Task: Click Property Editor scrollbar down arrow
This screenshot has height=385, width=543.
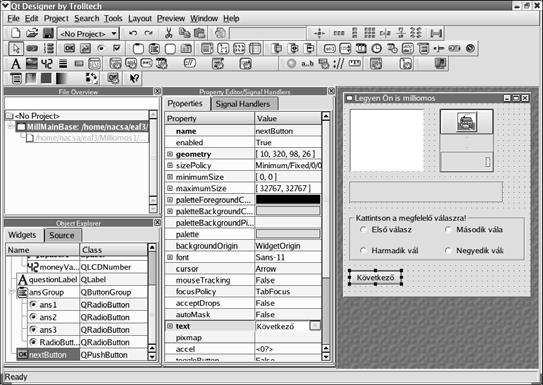Action: [326, 356]
